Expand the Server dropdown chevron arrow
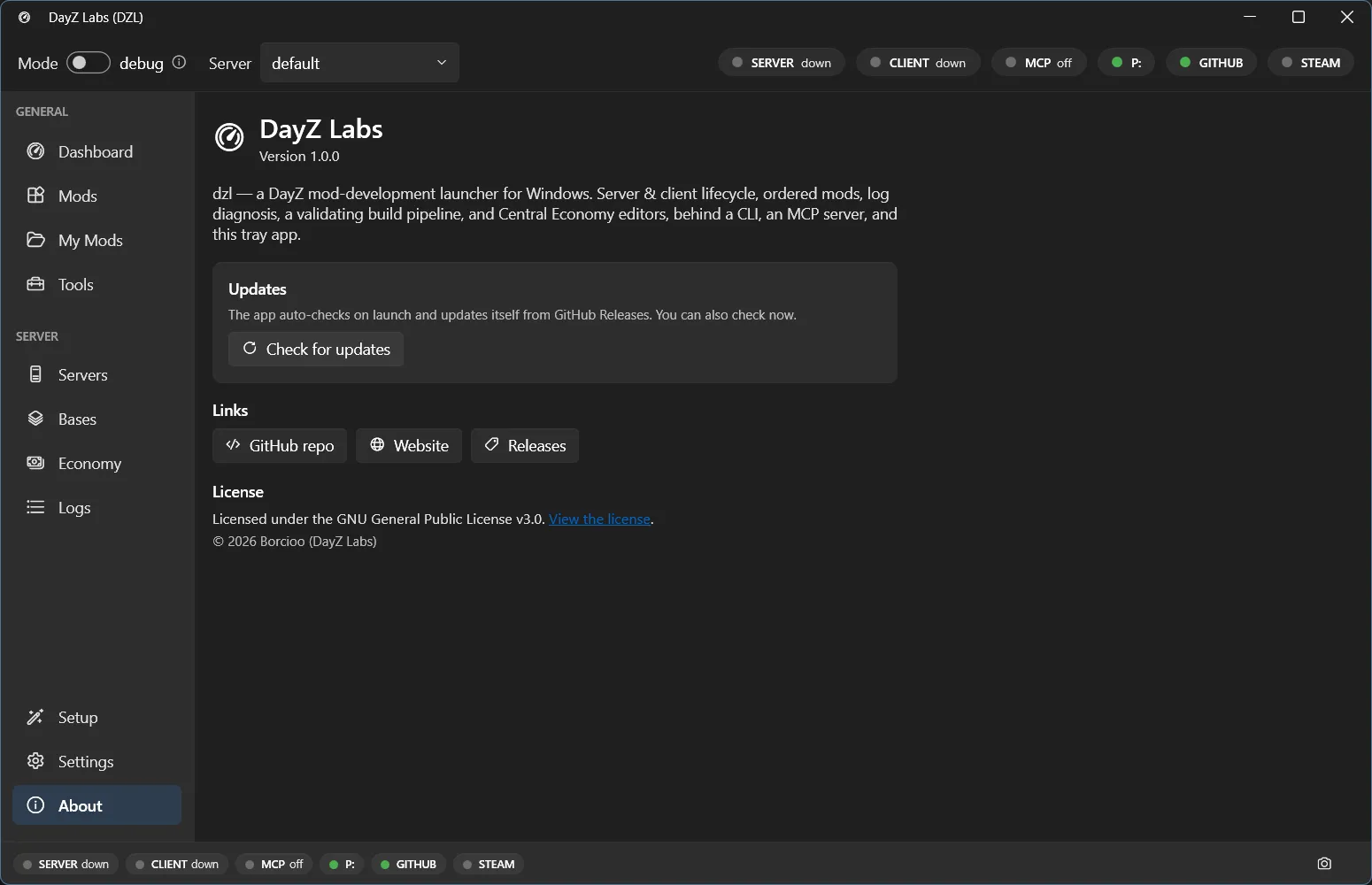The width and height of the screenshot is (1372, 885). [x=442, y=63]
